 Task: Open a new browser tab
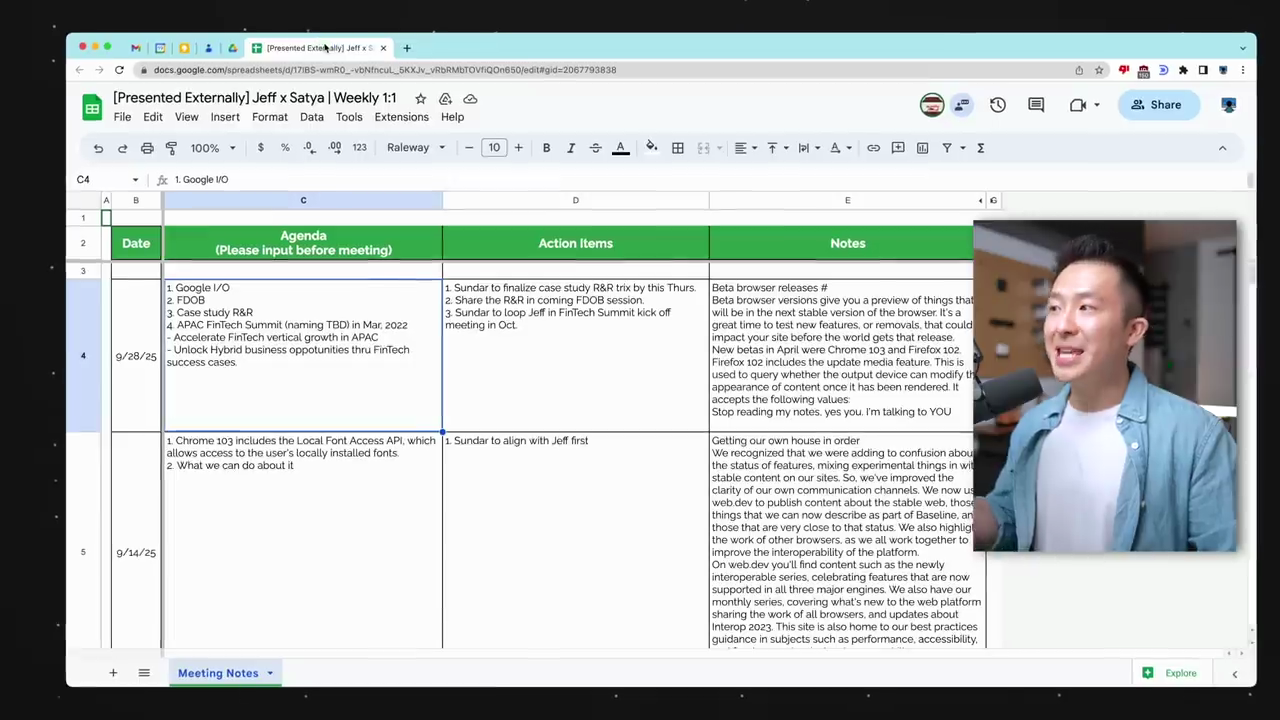click(x=407, y=48)
